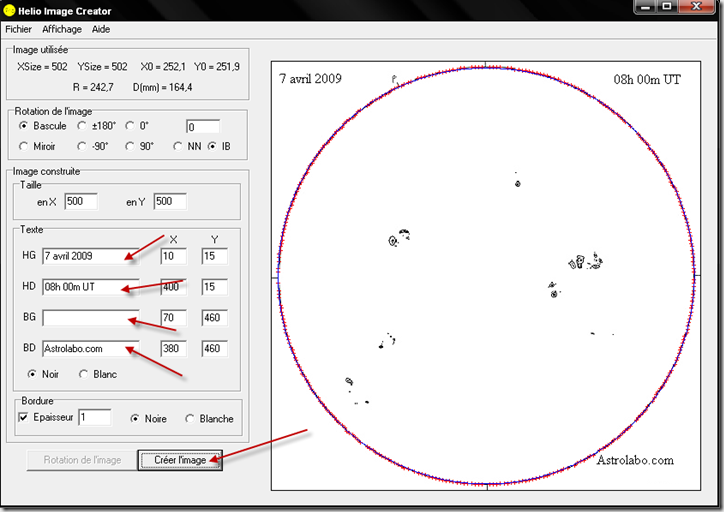Click the disabled Rotation de l'image button
The width and height of the screenshot is (724, 512).
coord(82,460)
